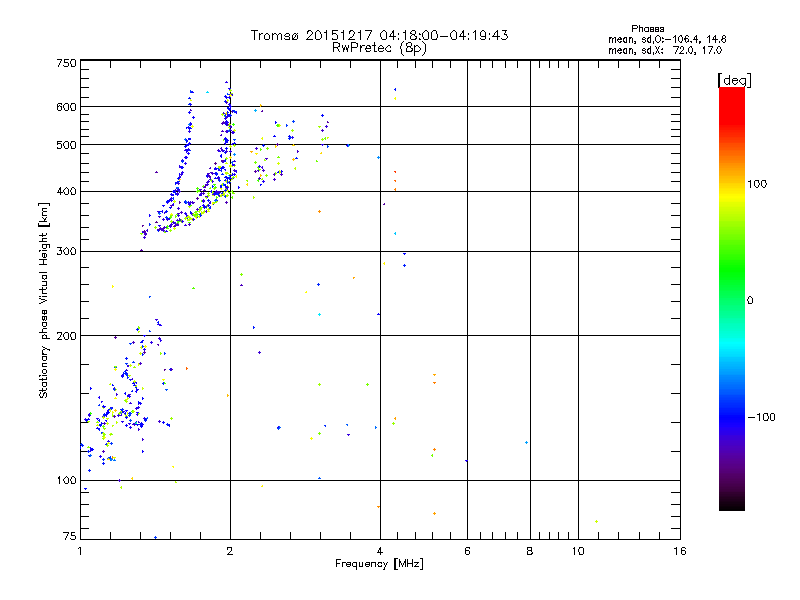The width and height of the screenshot is (800, 600).
Task: Click the y-axis '300' tick label
Action: pyautogui.click(x=66, y=252)
